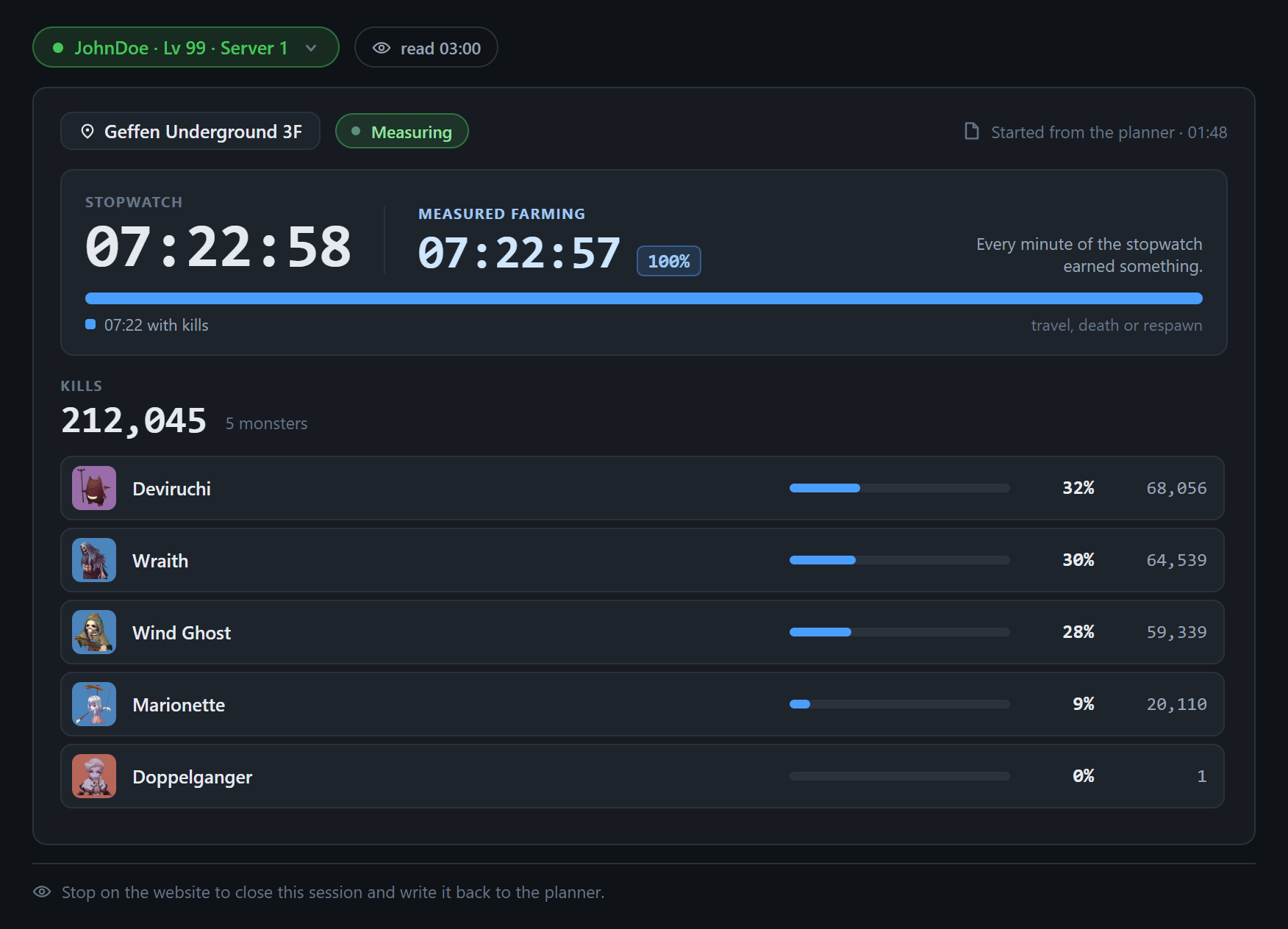Click the 07:22 with kills legend text
Screen dimensions: 1288x929
click(156, 325)
